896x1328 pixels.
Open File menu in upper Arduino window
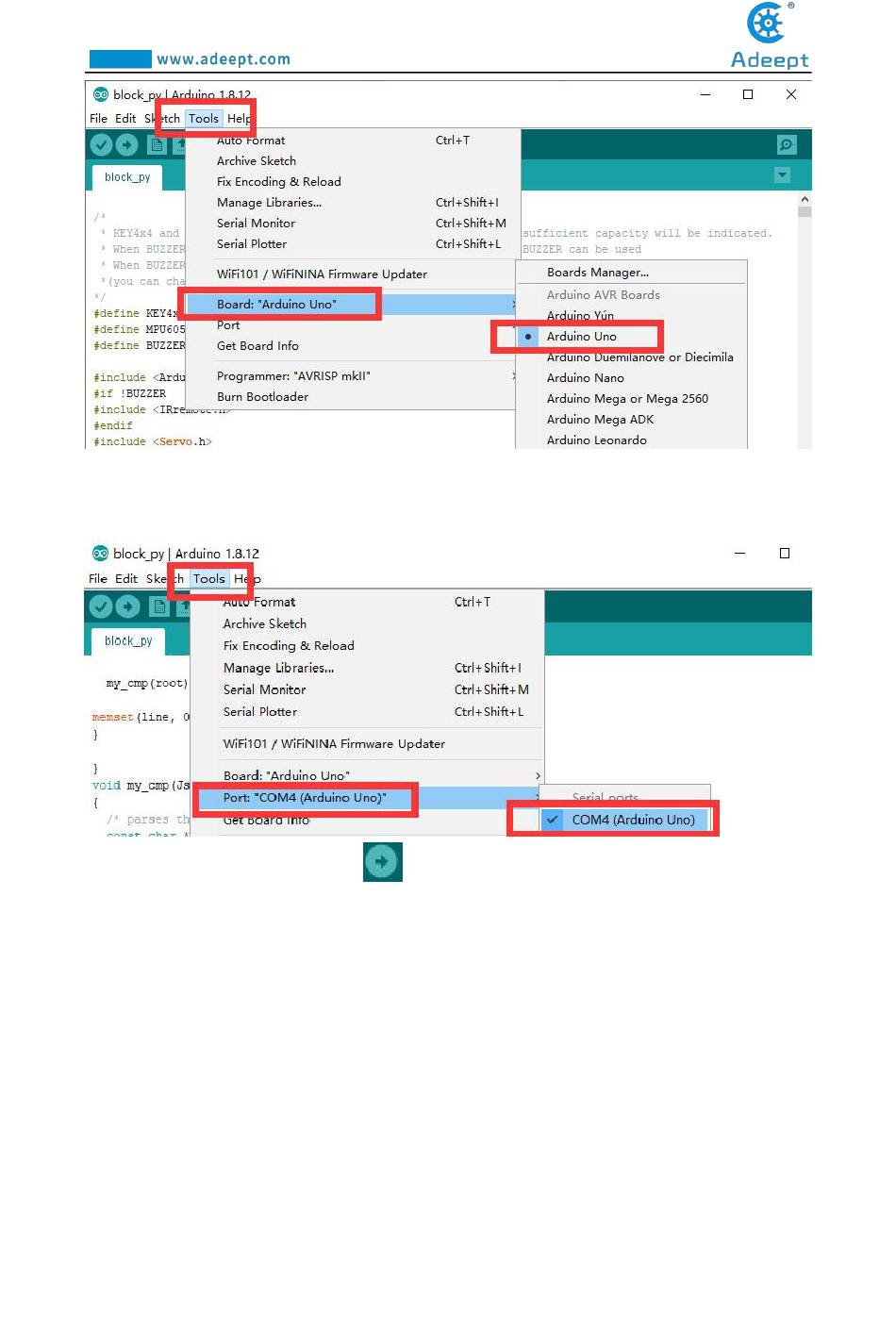tap(98, 118)
